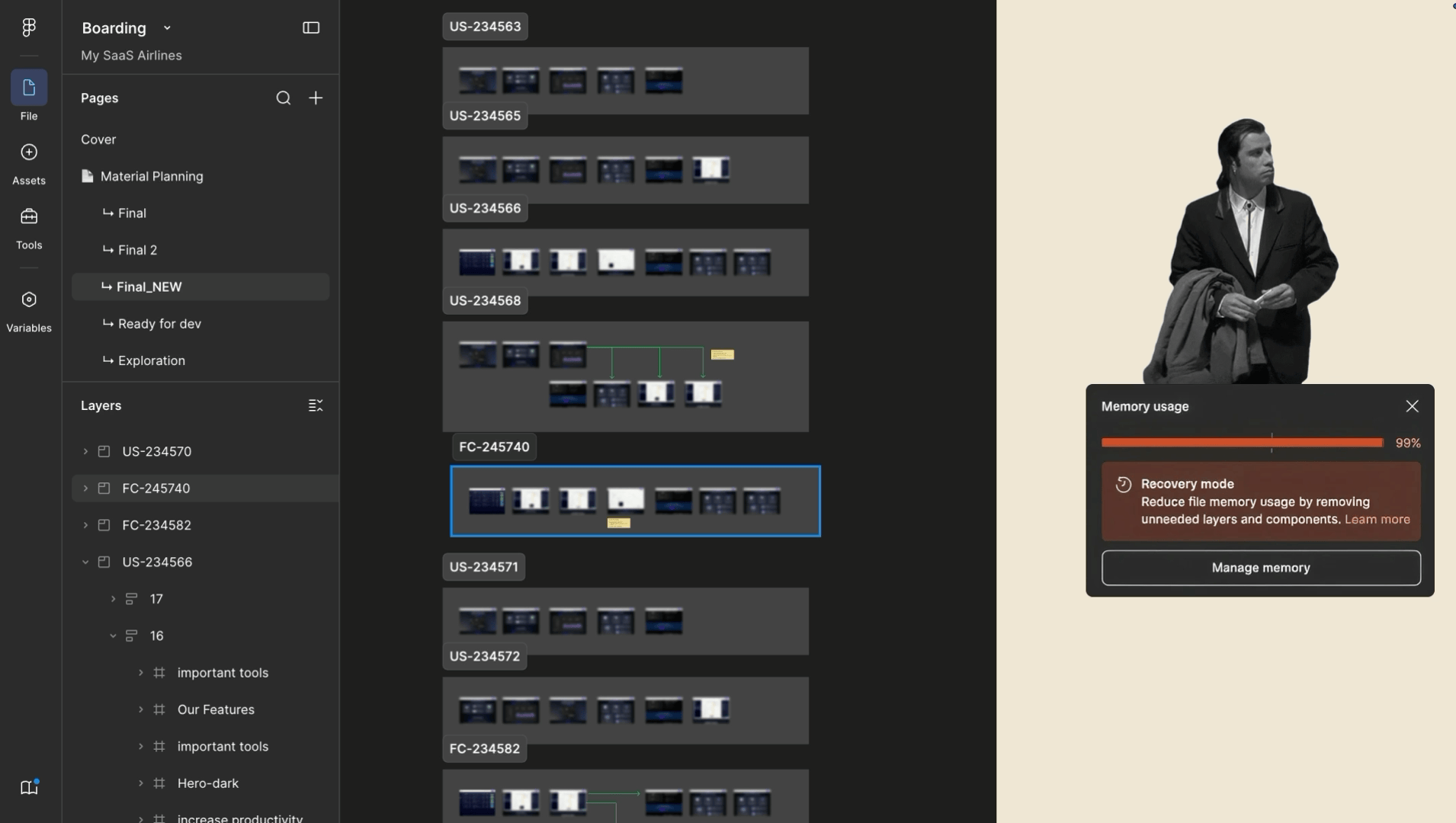The width and height of the screenshot is (1456, 823).
Task: Open the Boarding file name dropdown
Action: point(167,28)
